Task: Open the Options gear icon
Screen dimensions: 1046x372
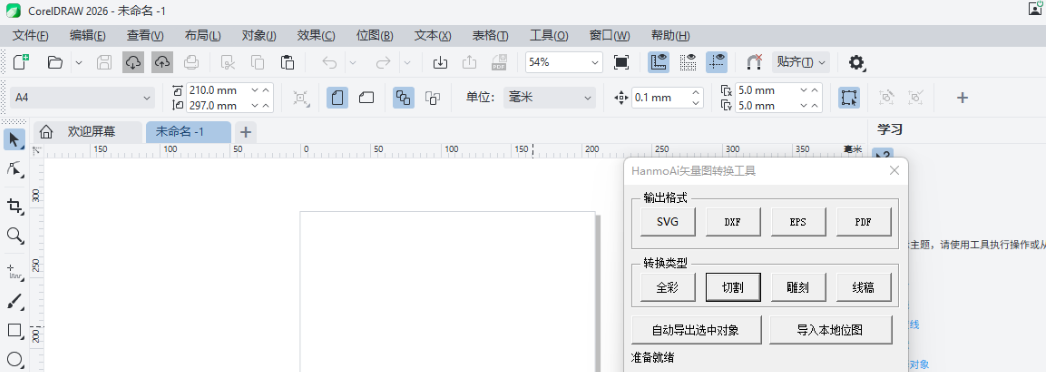Action: (857, 63)
